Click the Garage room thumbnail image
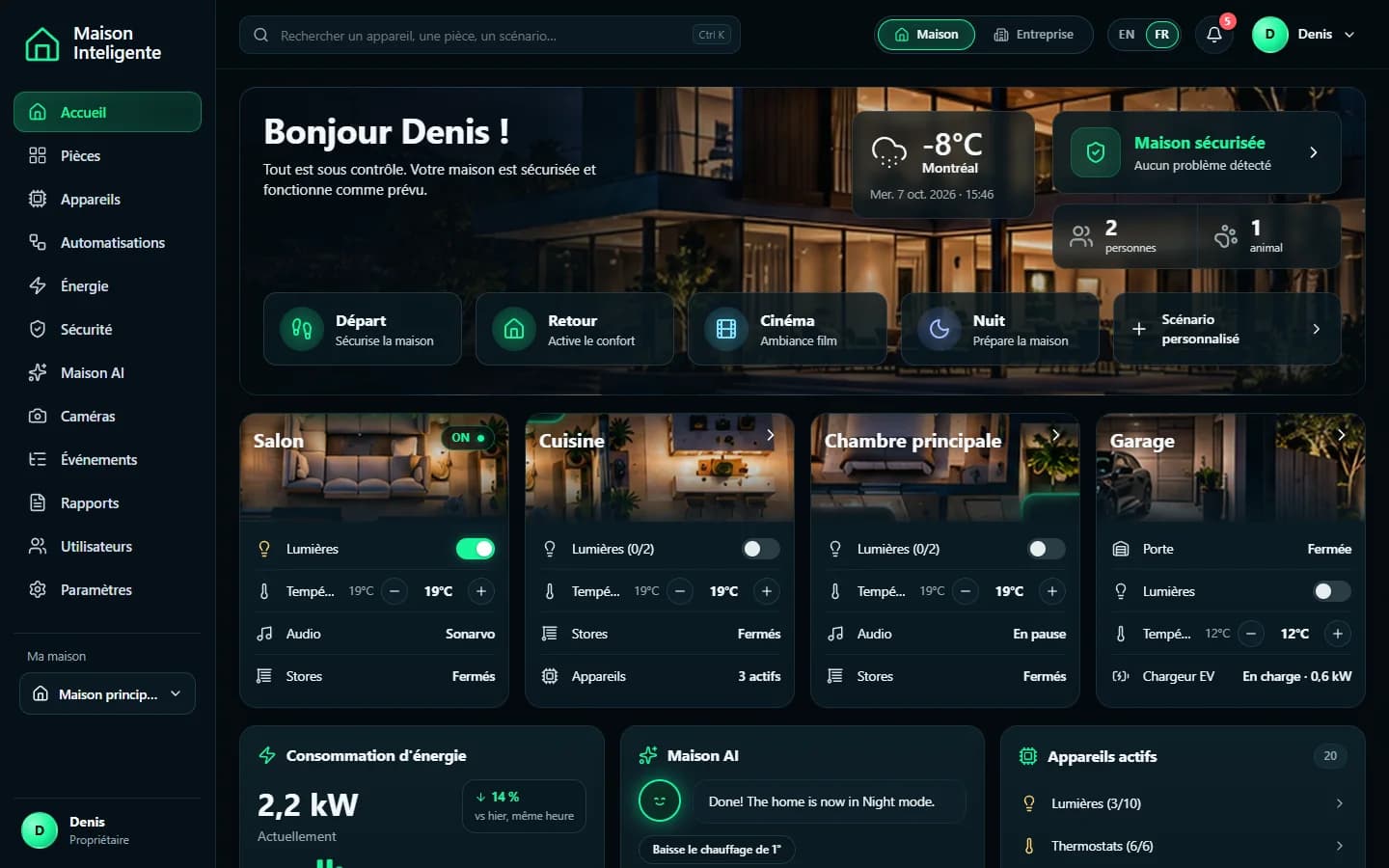The image size is (1389, 868). (1231, 468)
